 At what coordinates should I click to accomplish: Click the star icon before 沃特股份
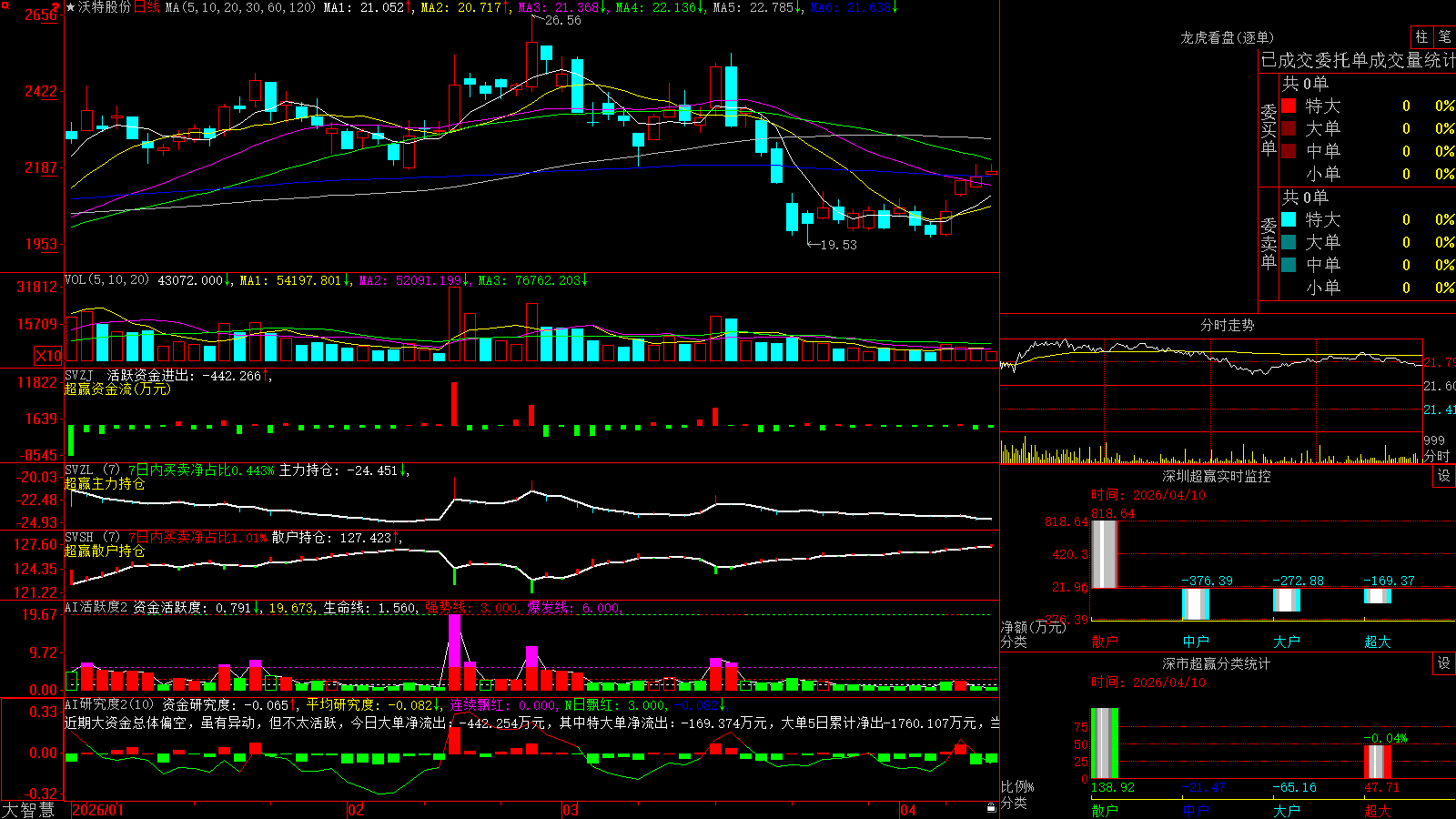[71, 7]
